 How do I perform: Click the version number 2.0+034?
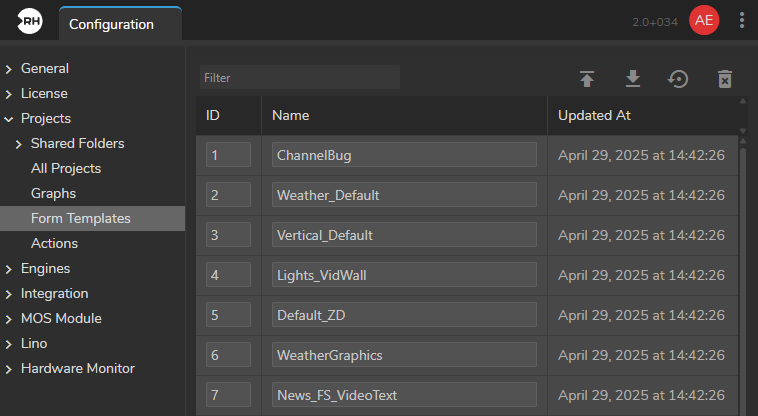click(655, 22)
